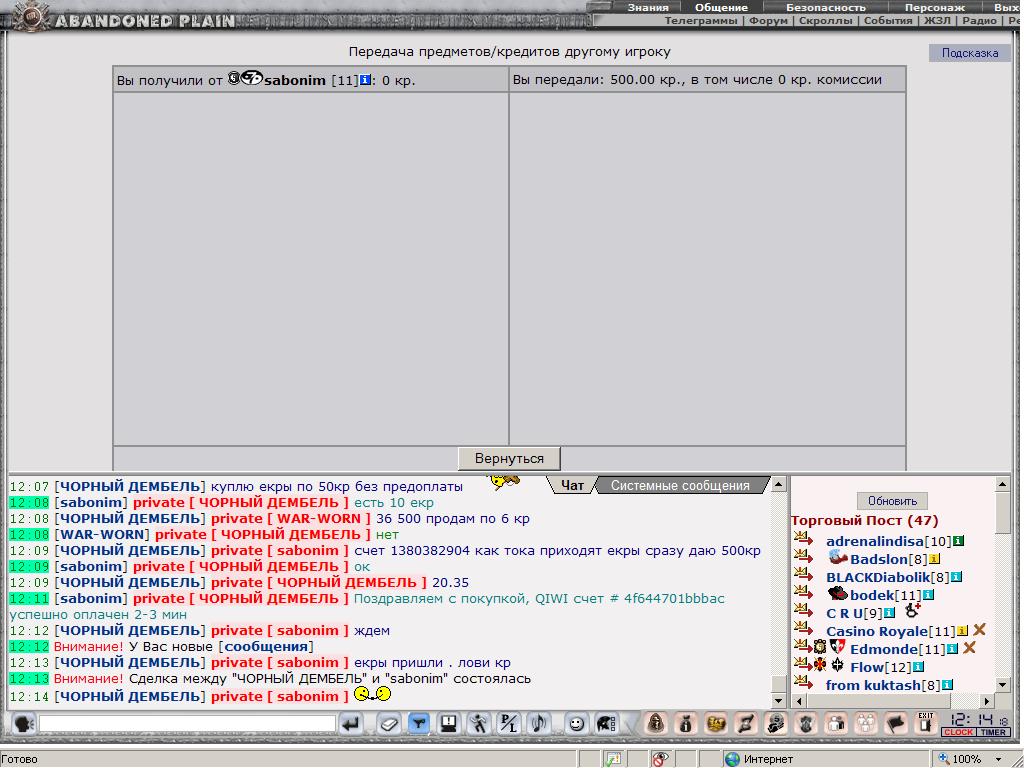Click the swirl exchange icon in bottom bar
Screen dimensions: 1024x768
point(746,724)
